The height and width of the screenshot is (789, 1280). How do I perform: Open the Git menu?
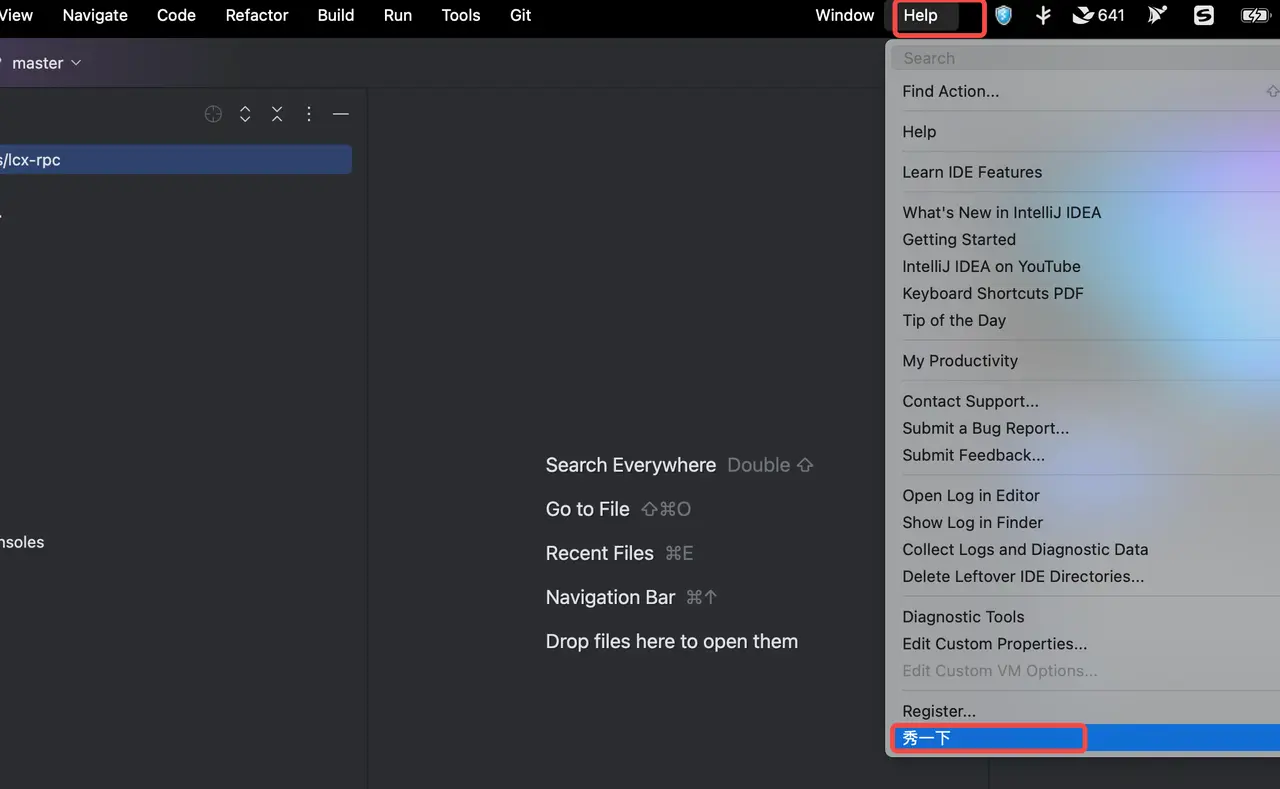521,15
